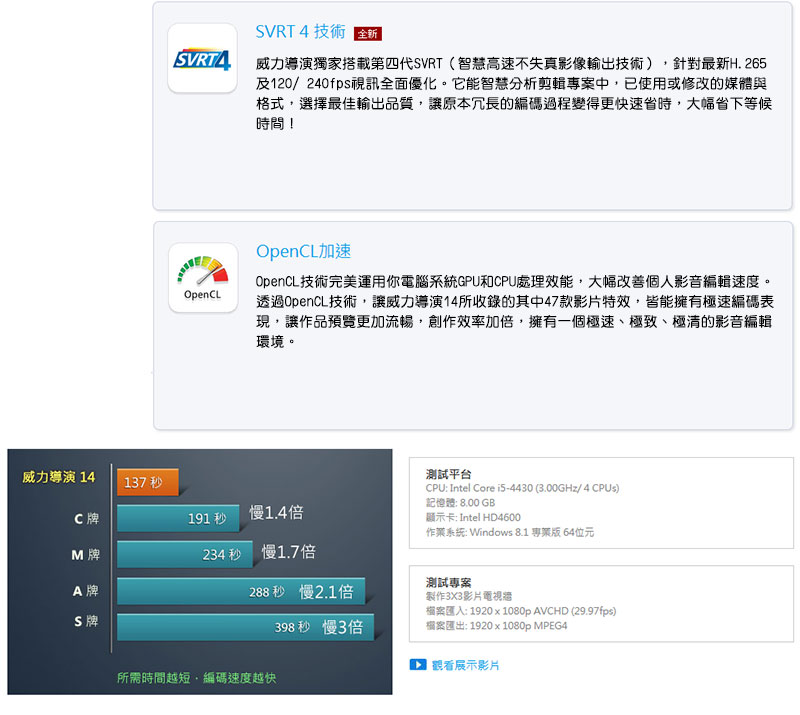Click the 記憶體: 8.00 GB line
Screen dimensions: 800x715
(460, 503)
